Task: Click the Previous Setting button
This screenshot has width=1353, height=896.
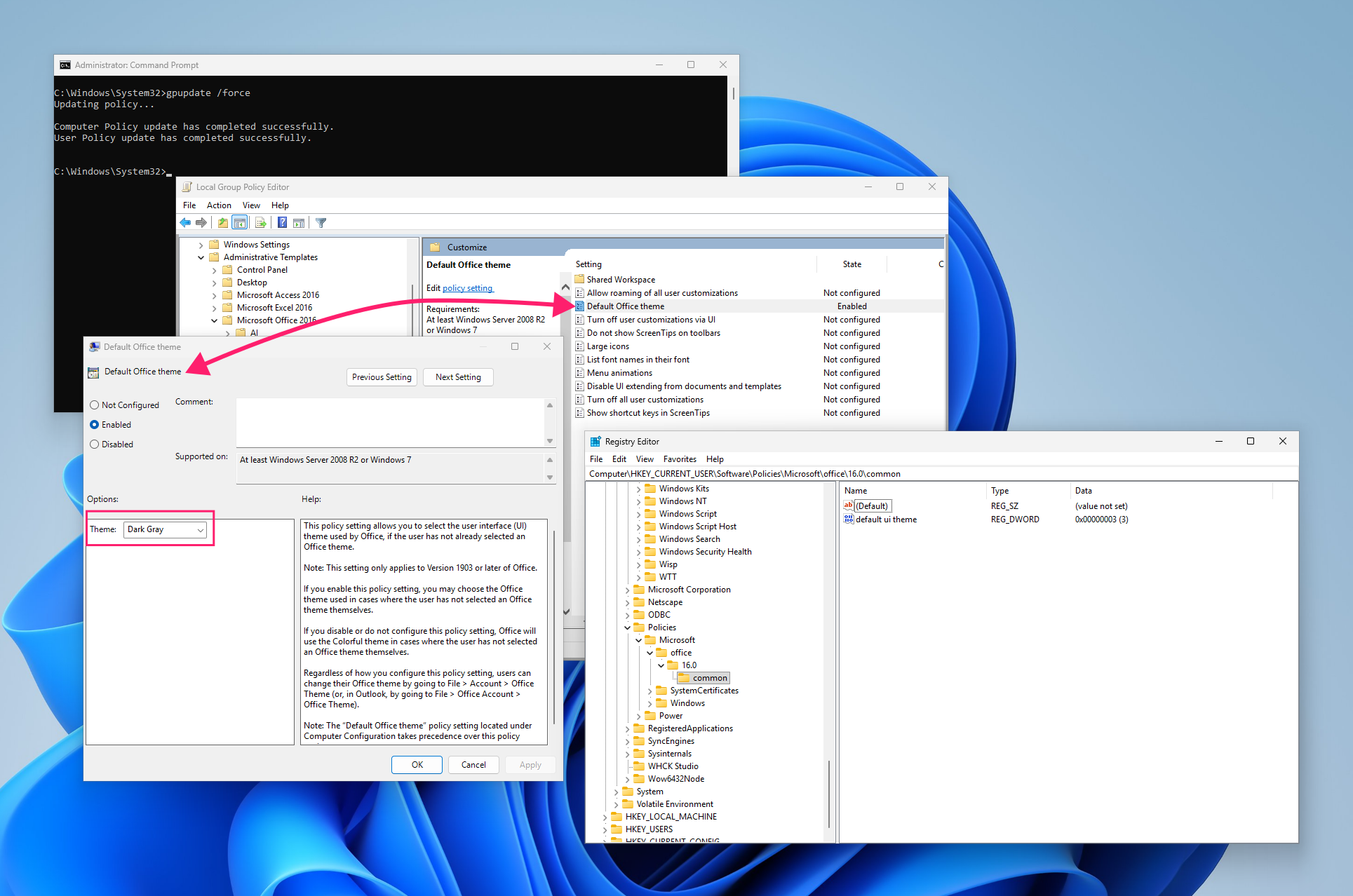Action: point(382,377)
